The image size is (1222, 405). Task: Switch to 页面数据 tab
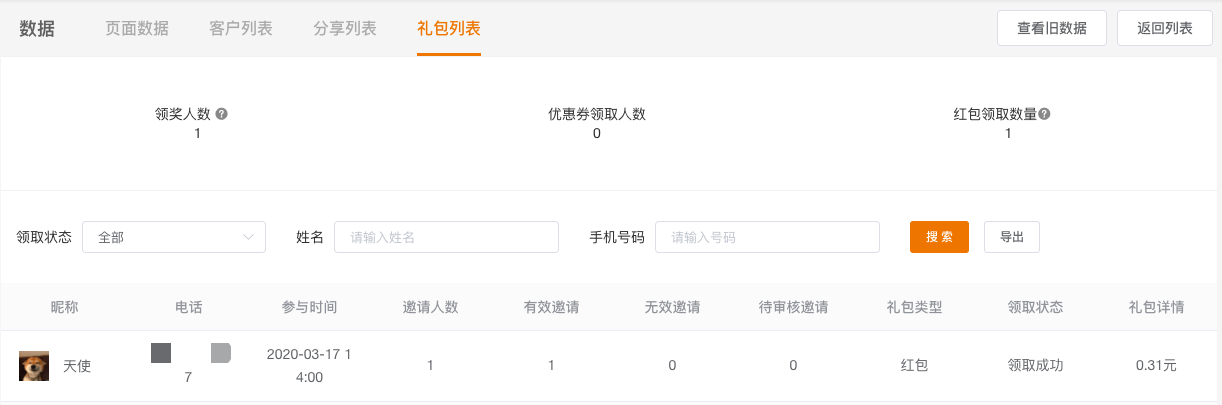(137, 28)
